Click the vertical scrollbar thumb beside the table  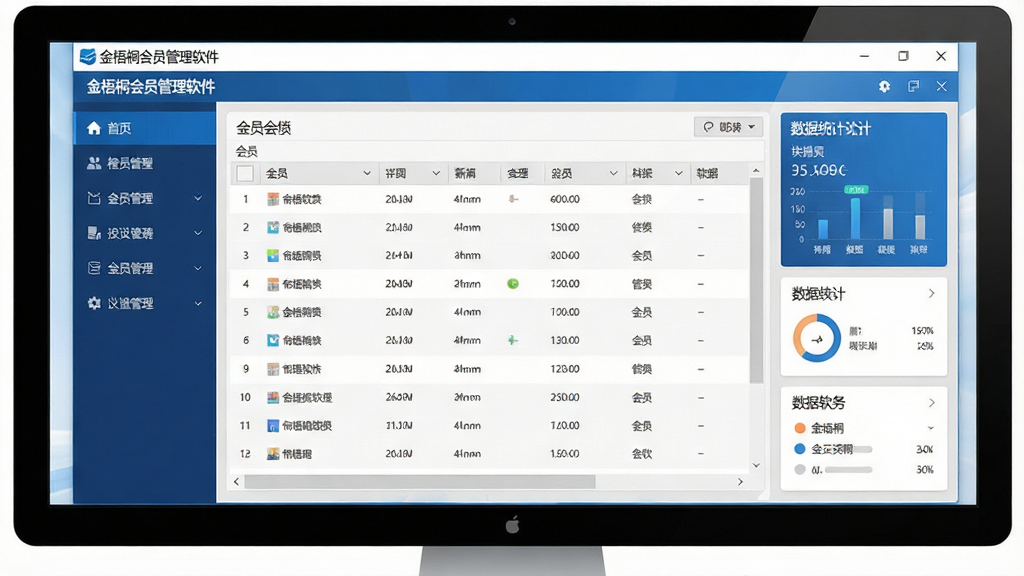click(756, 280)
